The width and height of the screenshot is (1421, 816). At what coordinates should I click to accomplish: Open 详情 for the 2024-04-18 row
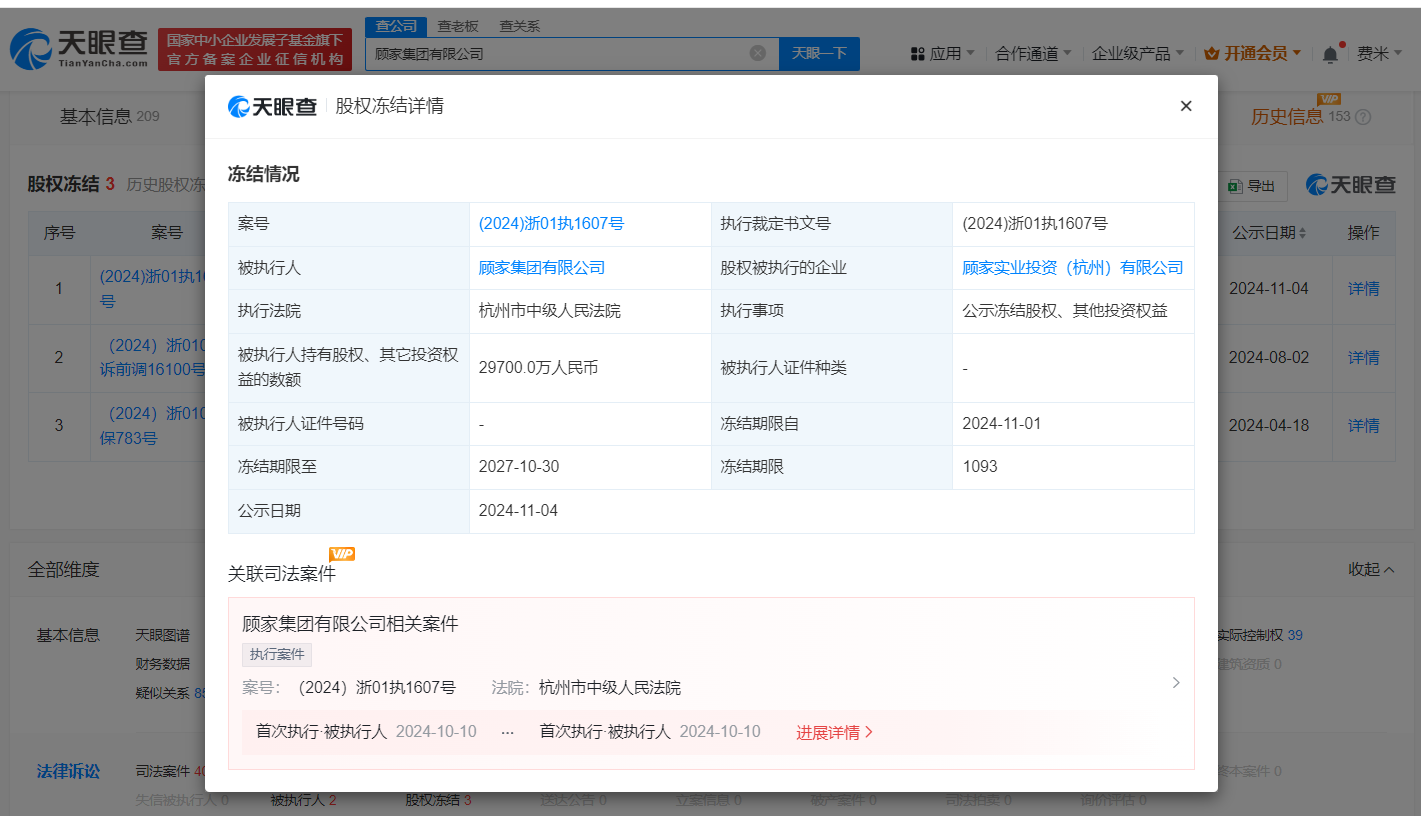(1364, 426)
